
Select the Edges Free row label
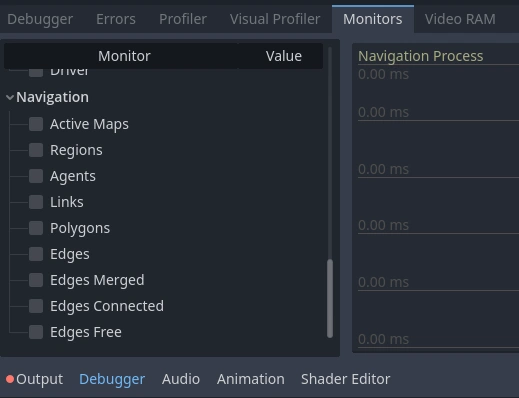coord(86,332)
